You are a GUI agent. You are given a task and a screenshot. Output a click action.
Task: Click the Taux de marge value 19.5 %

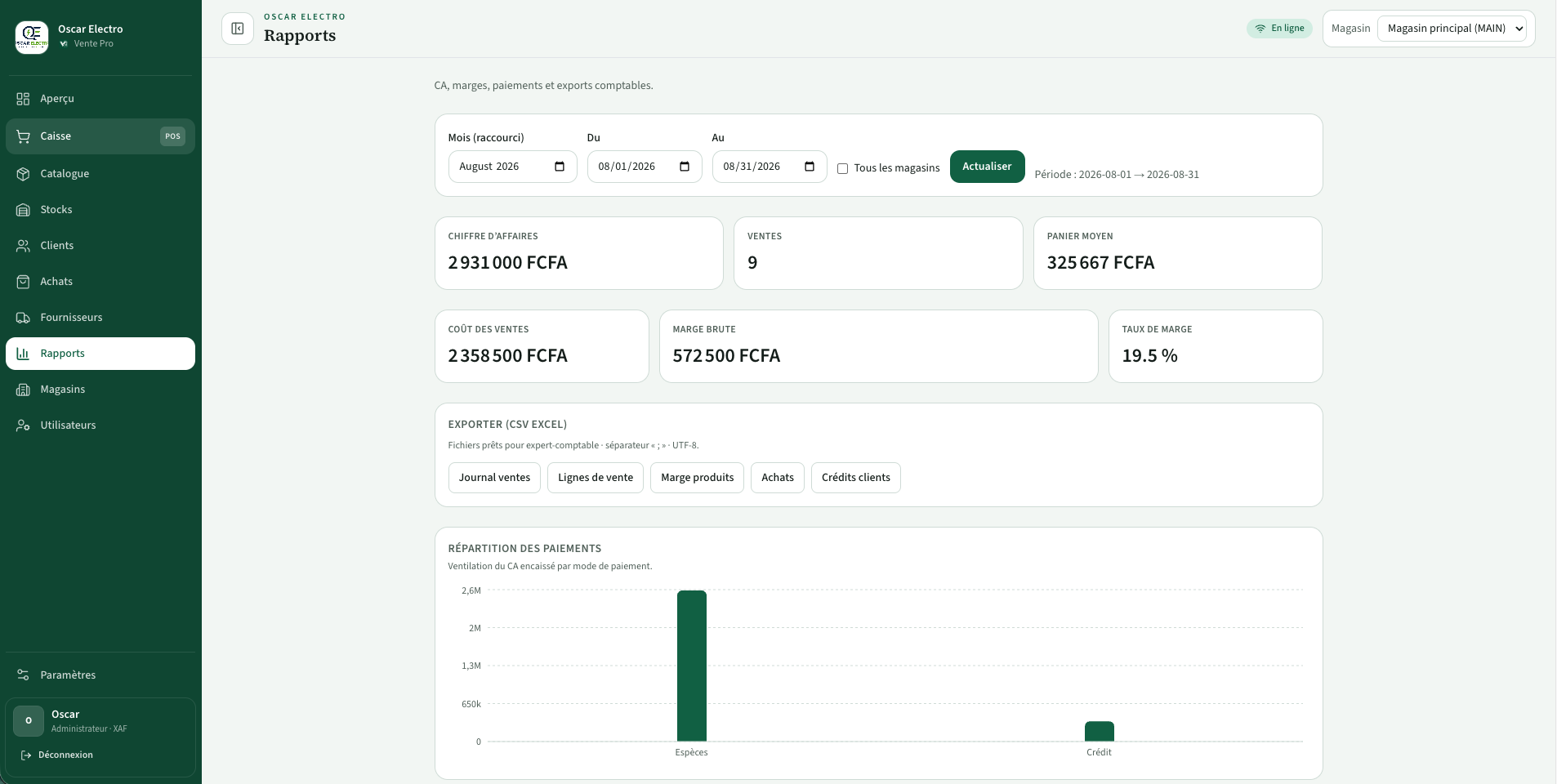tap(1149, 356)
